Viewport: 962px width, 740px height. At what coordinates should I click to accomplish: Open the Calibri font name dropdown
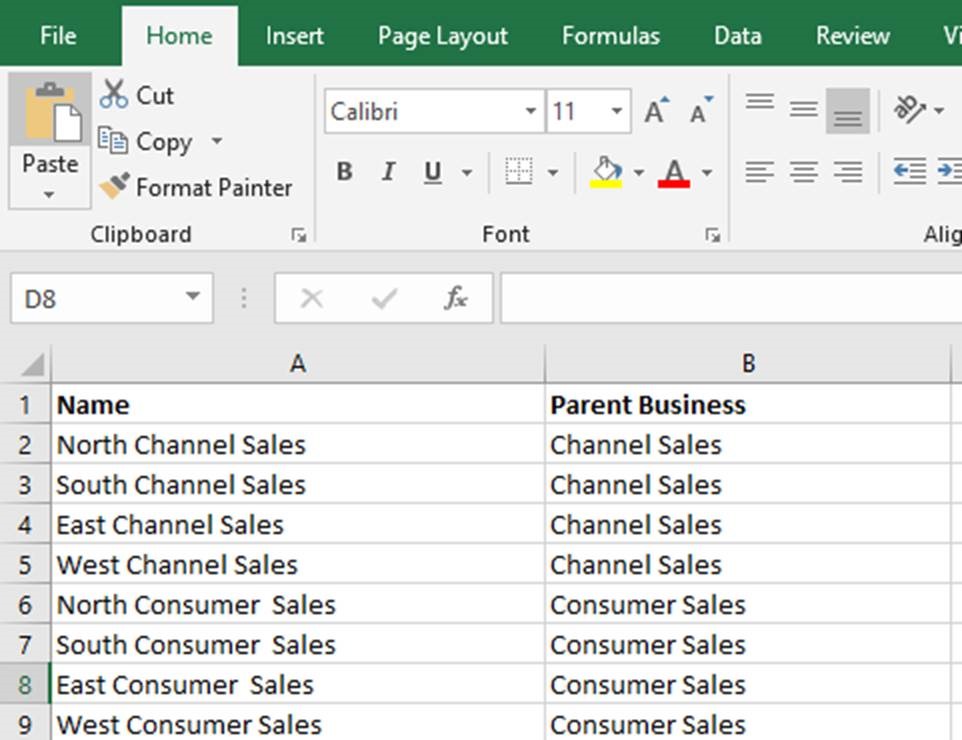tap(531, 112)
